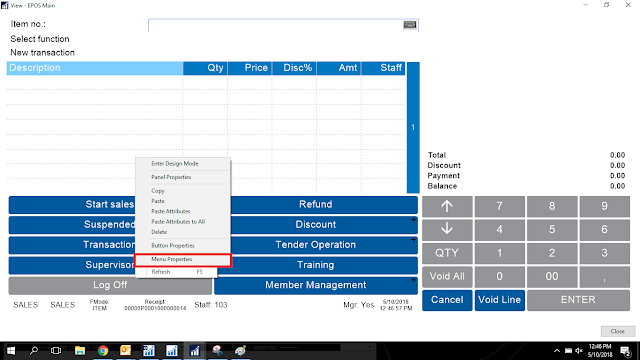Open the notification center icon

626,351
